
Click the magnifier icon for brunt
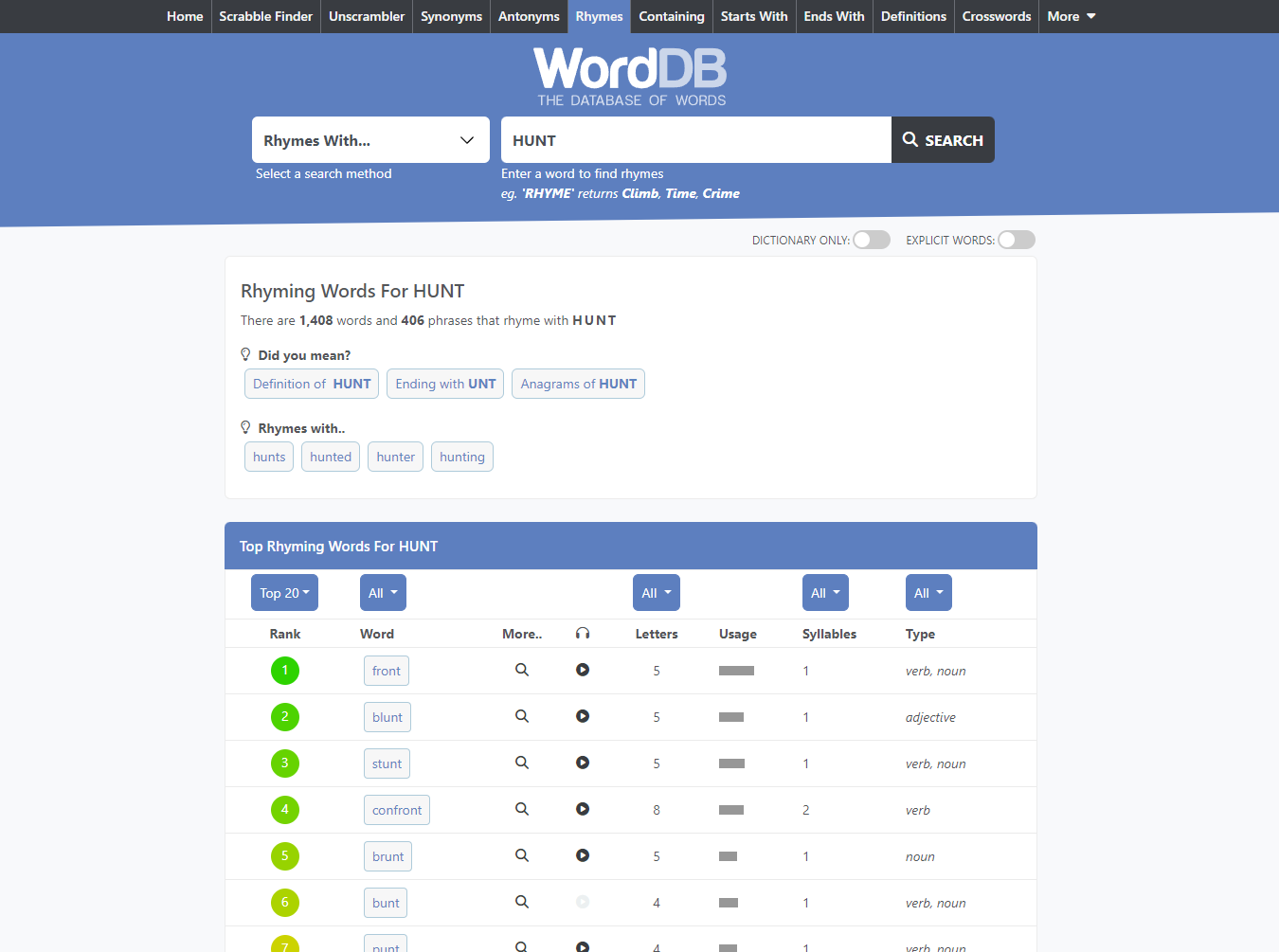tap(522, 855)
